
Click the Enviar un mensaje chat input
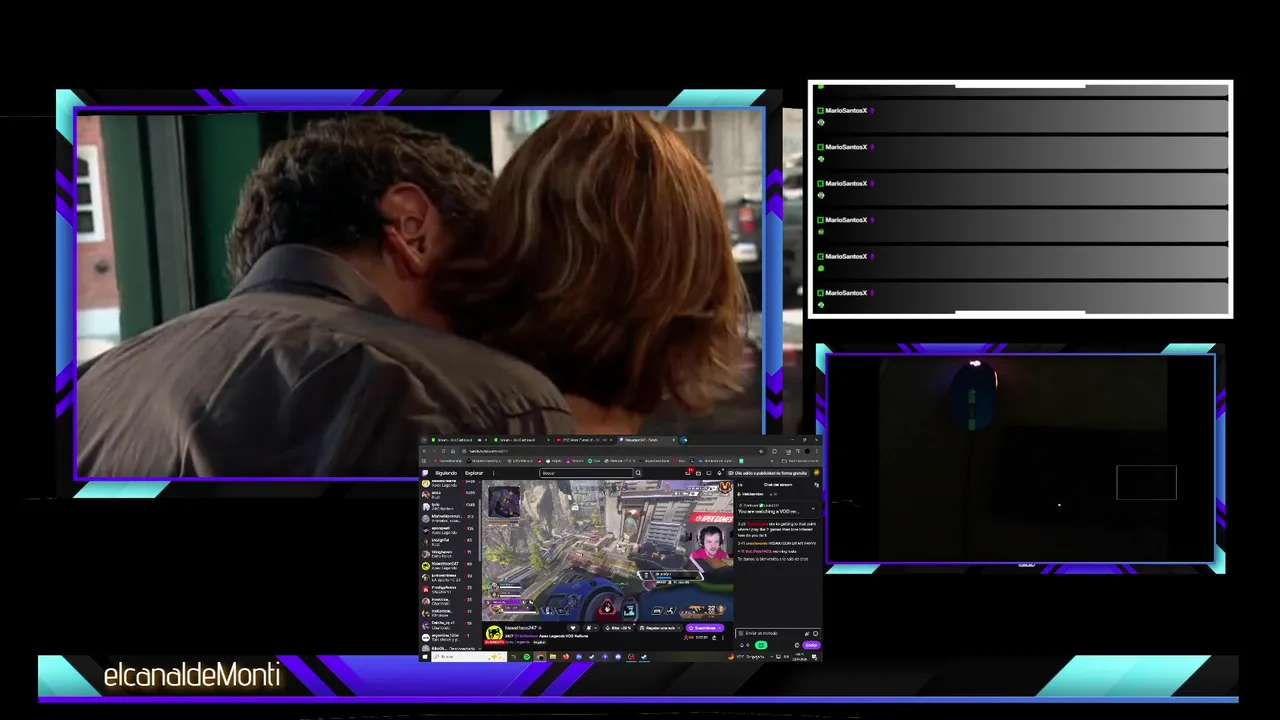778,633
